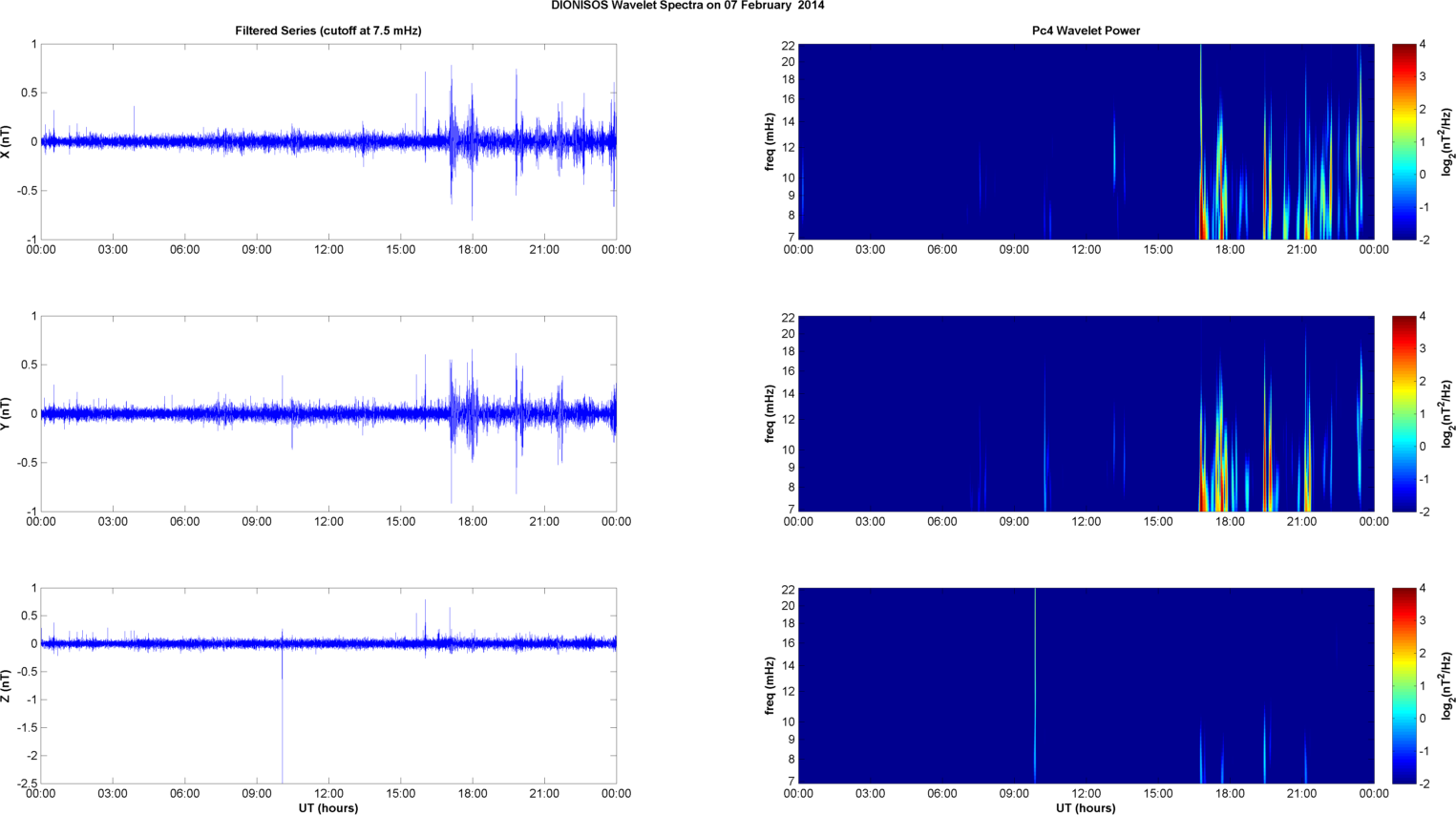
Task: Click the Z (nT) axis label
Action: (x=7, y=685)
